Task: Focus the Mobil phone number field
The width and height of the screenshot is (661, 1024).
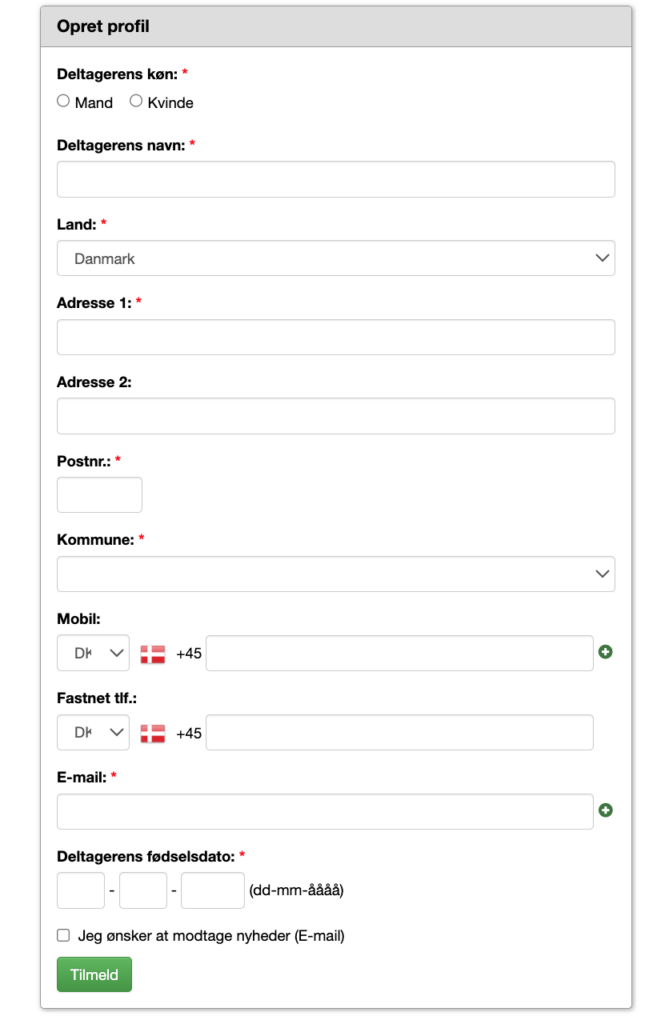Action: pyautogui.click(x=399, y=653)
